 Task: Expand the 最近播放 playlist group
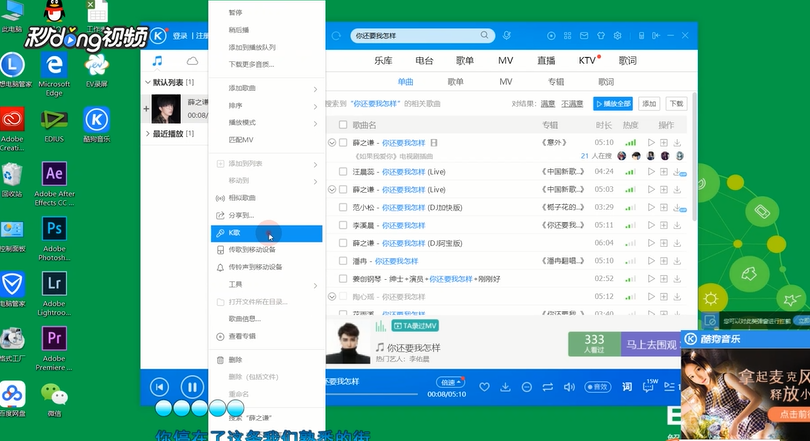click(148, 134)
